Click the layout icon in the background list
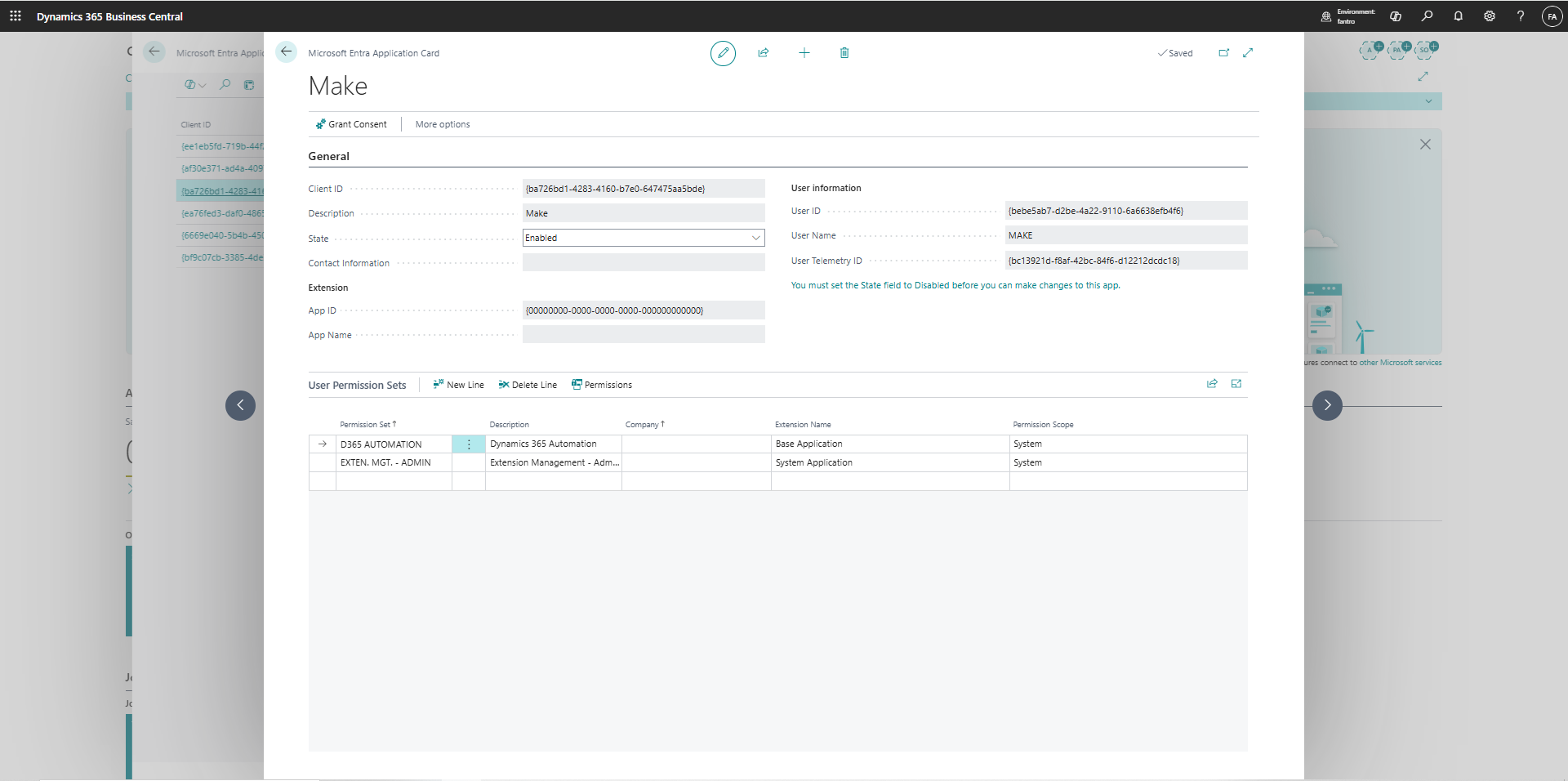Viewport: 1568px width, 781px height. (249, 84)
